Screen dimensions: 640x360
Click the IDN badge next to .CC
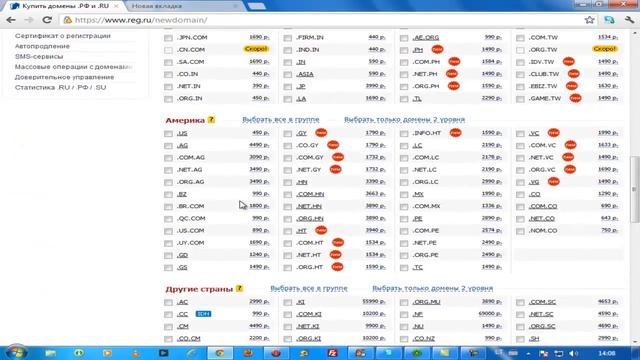pyautogui.click(x=203, y=314)
